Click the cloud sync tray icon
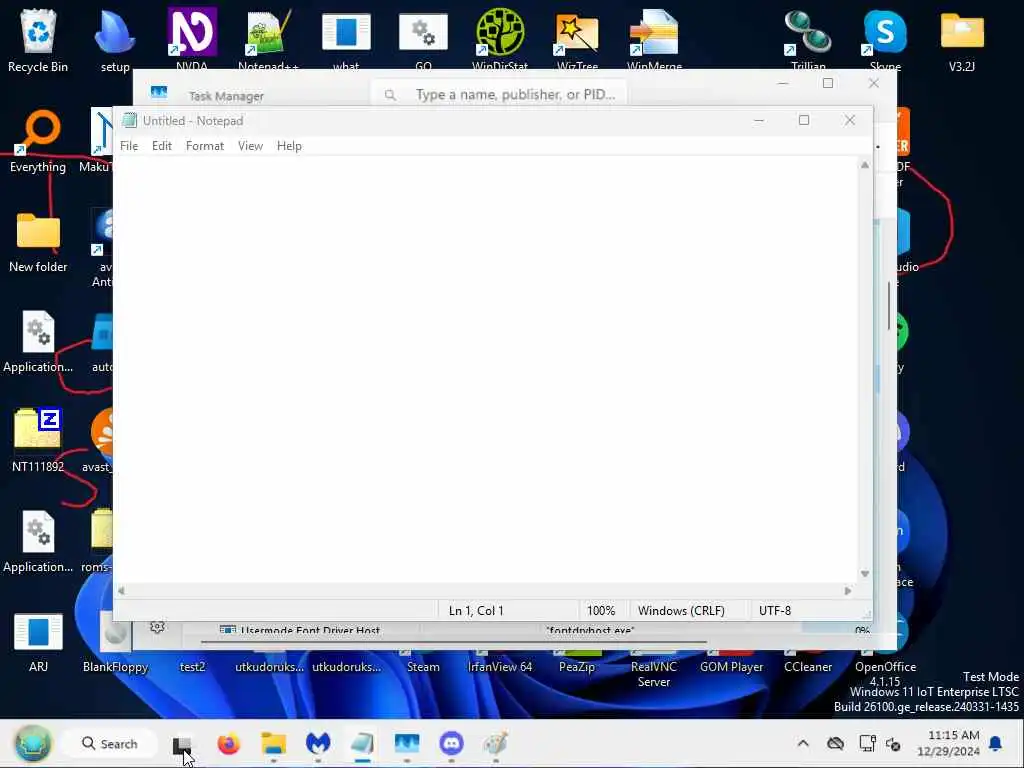Image resolution: width=1024 pixels, height=768 pixels. (x=835, y=743)
